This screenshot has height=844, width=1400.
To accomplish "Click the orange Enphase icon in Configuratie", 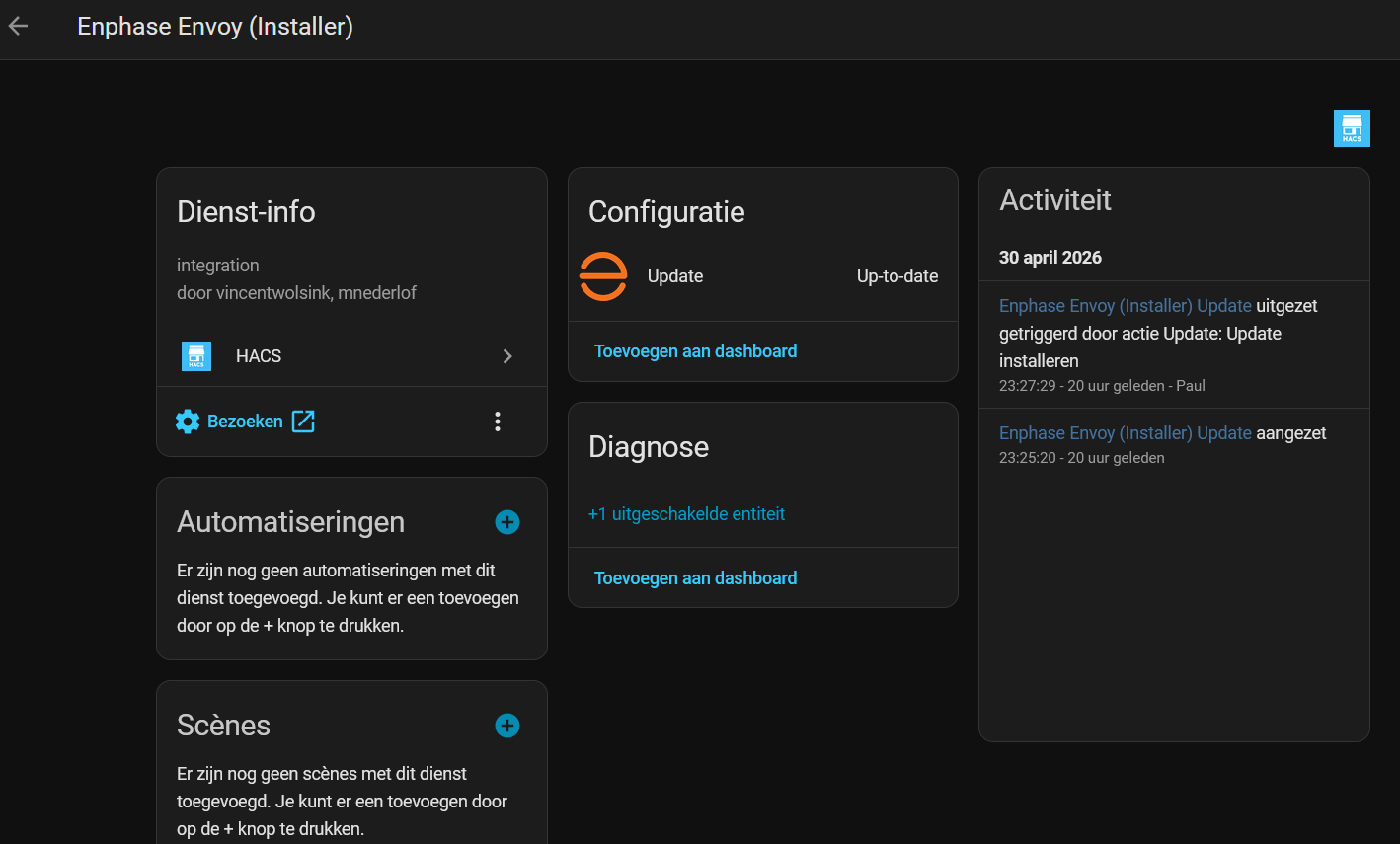I will [x=603, y=276].
